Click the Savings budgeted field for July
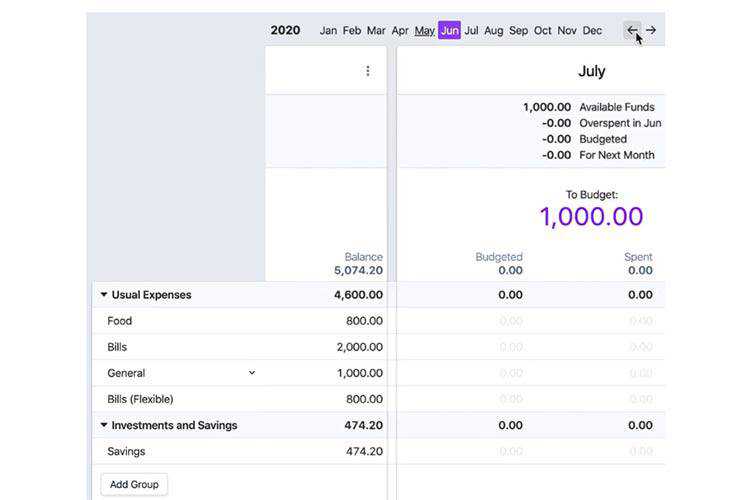The width and height of the screenshot is (750, 500). [510, 451]
